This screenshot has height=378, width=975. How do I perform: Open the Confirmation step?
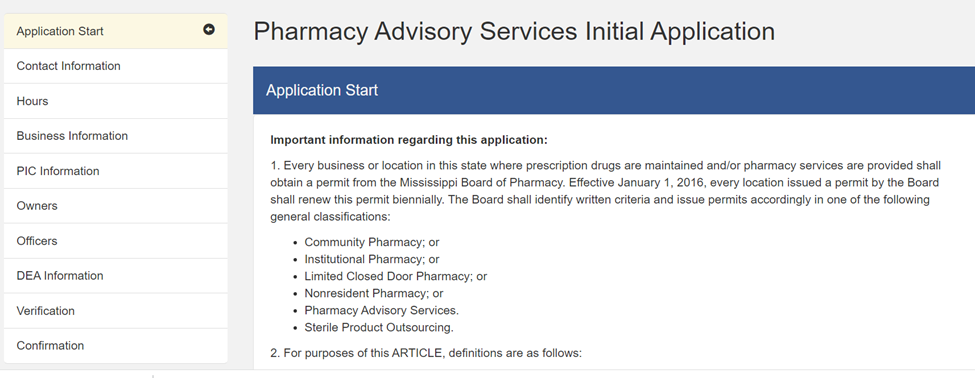click(x=116, y=346)
